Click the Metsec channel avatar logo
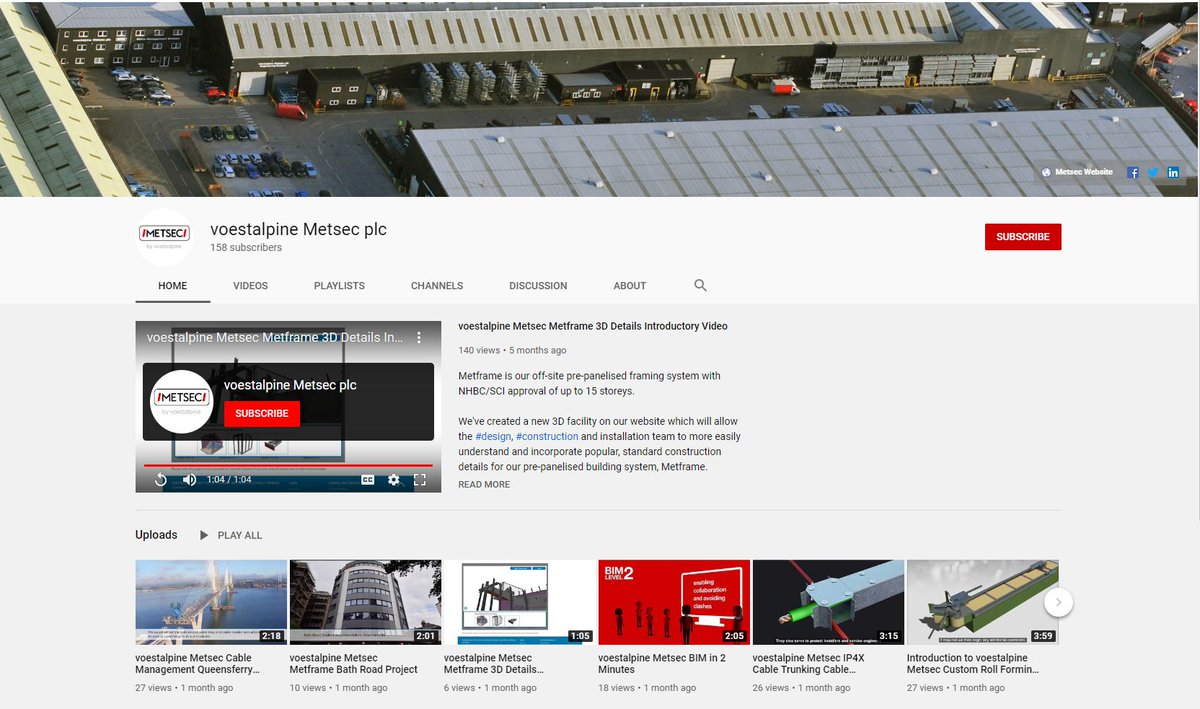This screenshot has width=1200, height=709. pyautogui.click(x=164, y=237)
